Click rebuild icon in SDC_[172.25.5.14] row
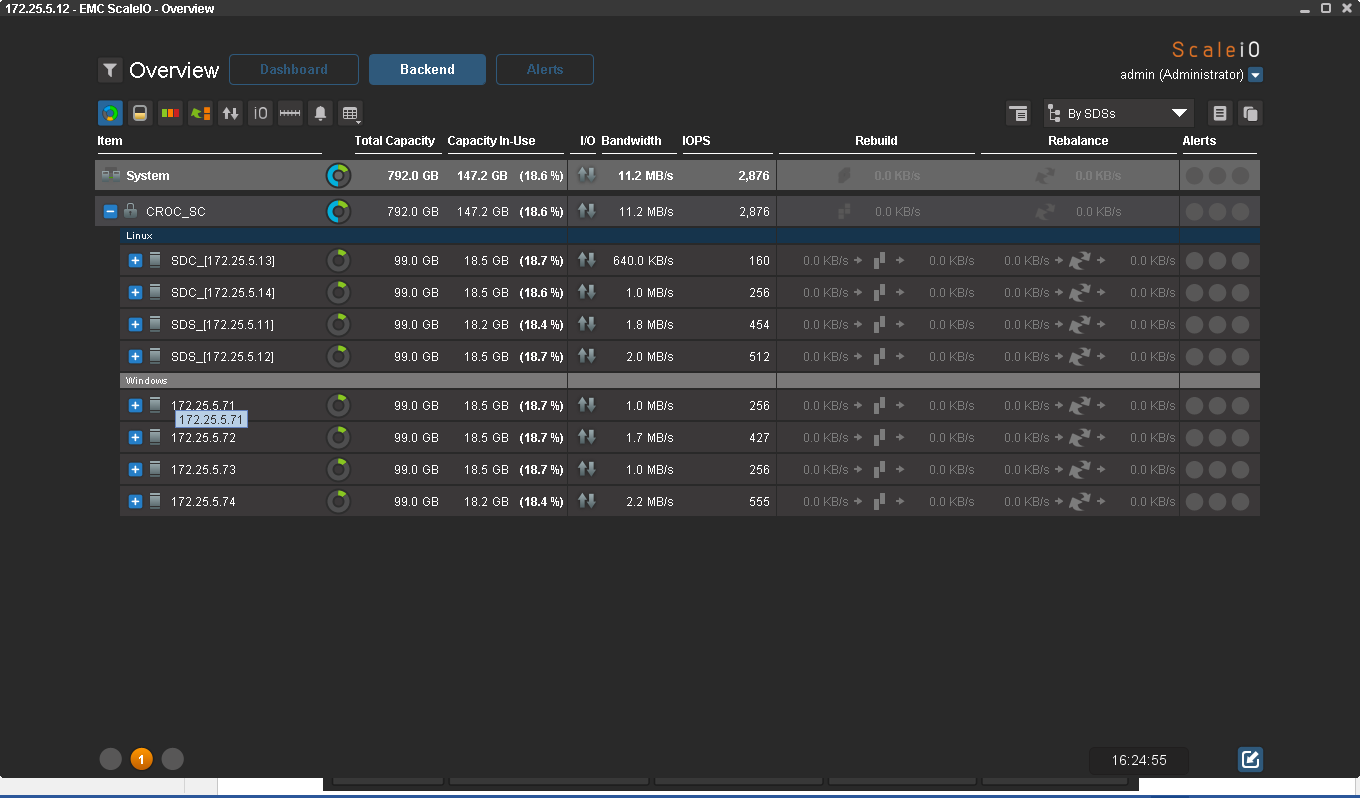Viewport: 1360px width, 798px height. 879,293
